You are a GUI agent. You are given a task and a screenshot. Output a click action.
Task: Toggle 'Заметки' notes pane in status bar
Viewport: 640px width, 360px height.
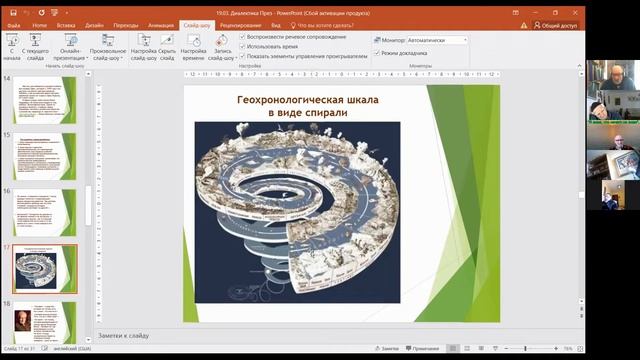[x=387, y=349]
